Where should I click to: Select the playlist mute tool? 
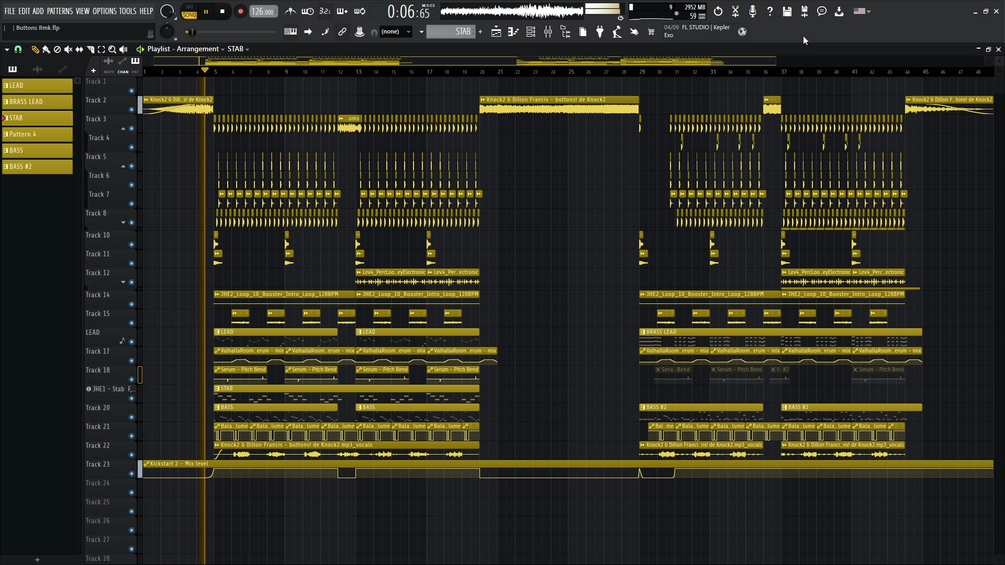tap(68, 49)
